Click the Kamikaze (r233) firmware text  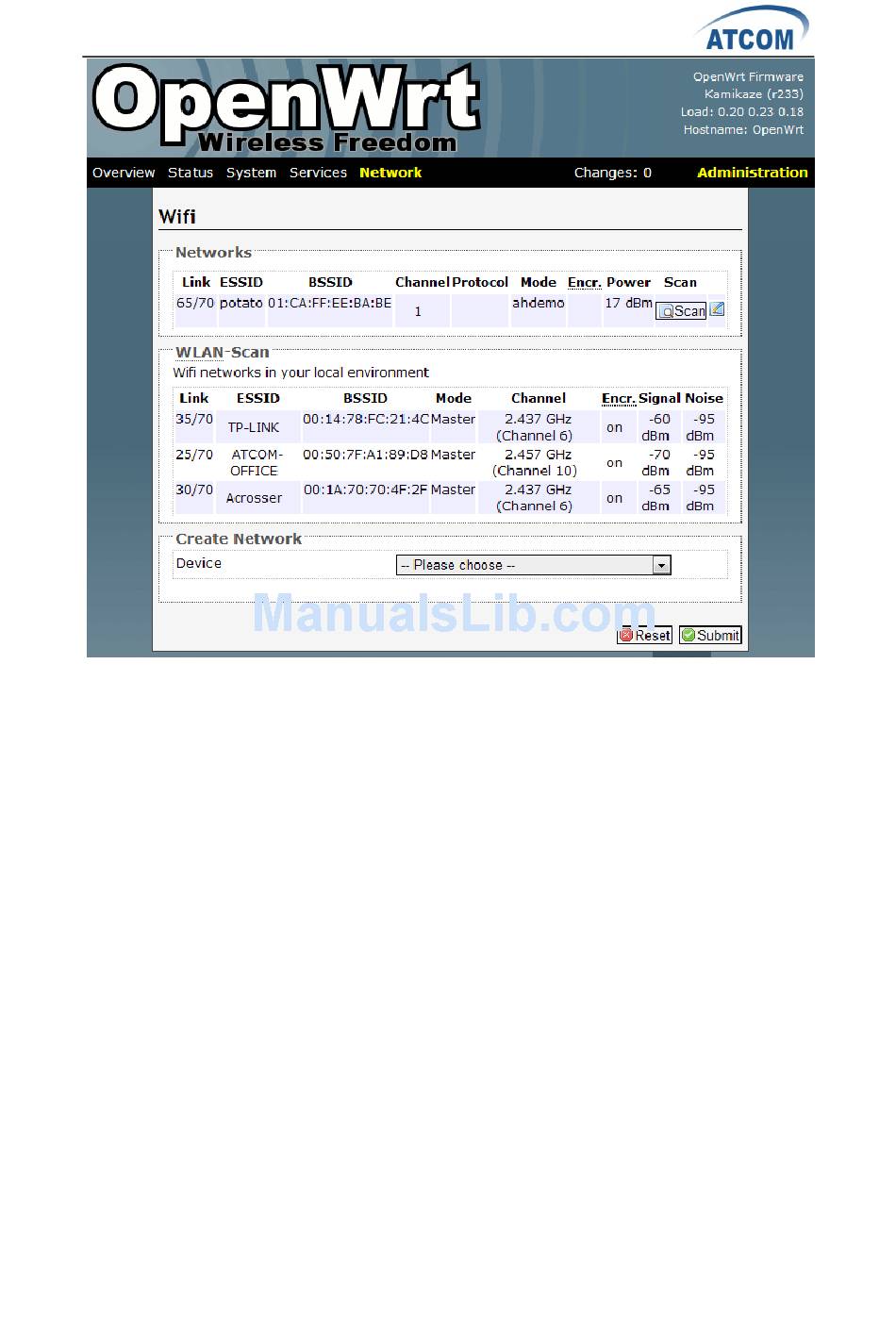coord(754,94)
